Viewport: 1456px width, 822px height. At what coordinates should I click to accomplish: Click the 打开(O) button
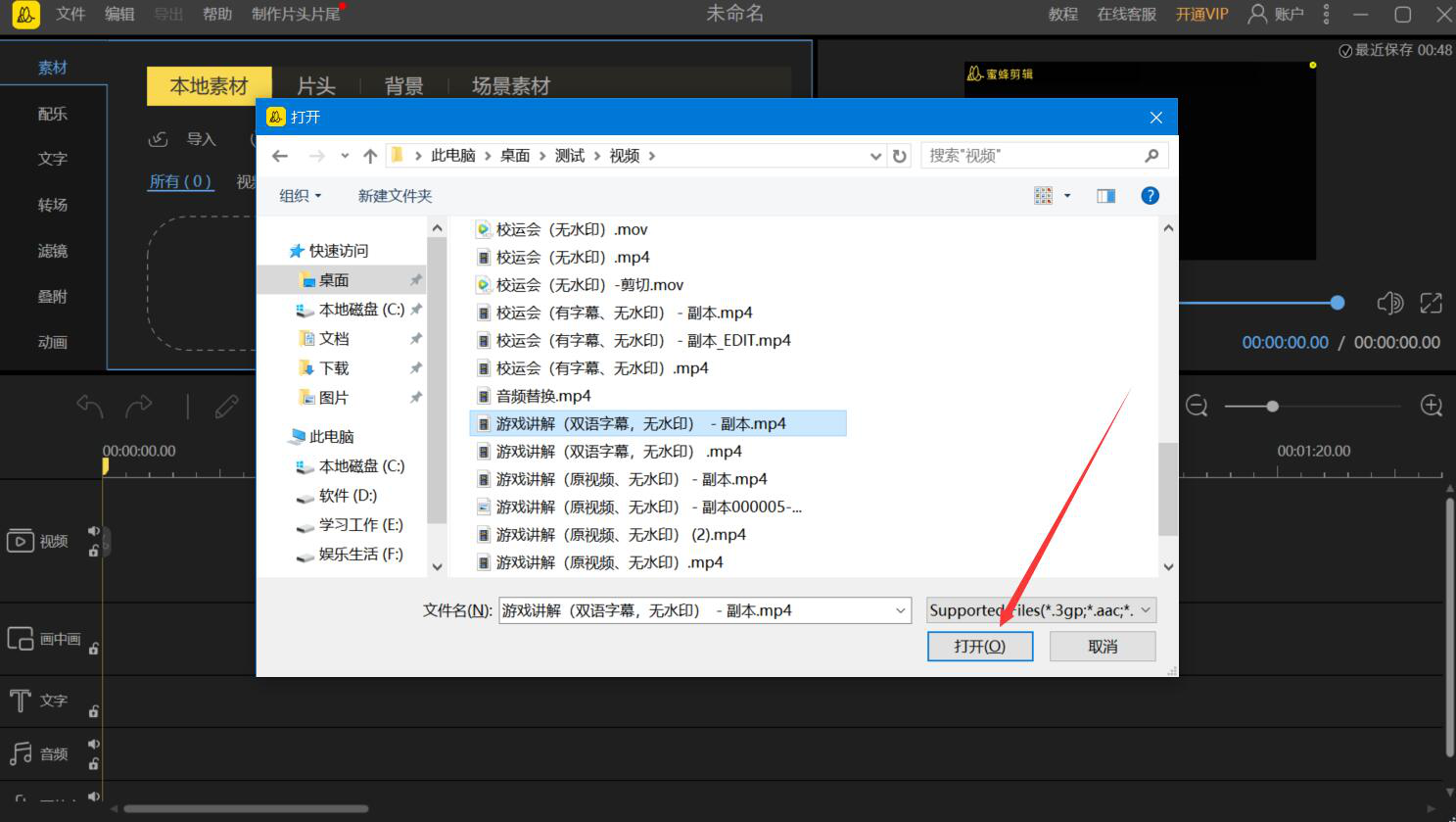click(980, 647)
